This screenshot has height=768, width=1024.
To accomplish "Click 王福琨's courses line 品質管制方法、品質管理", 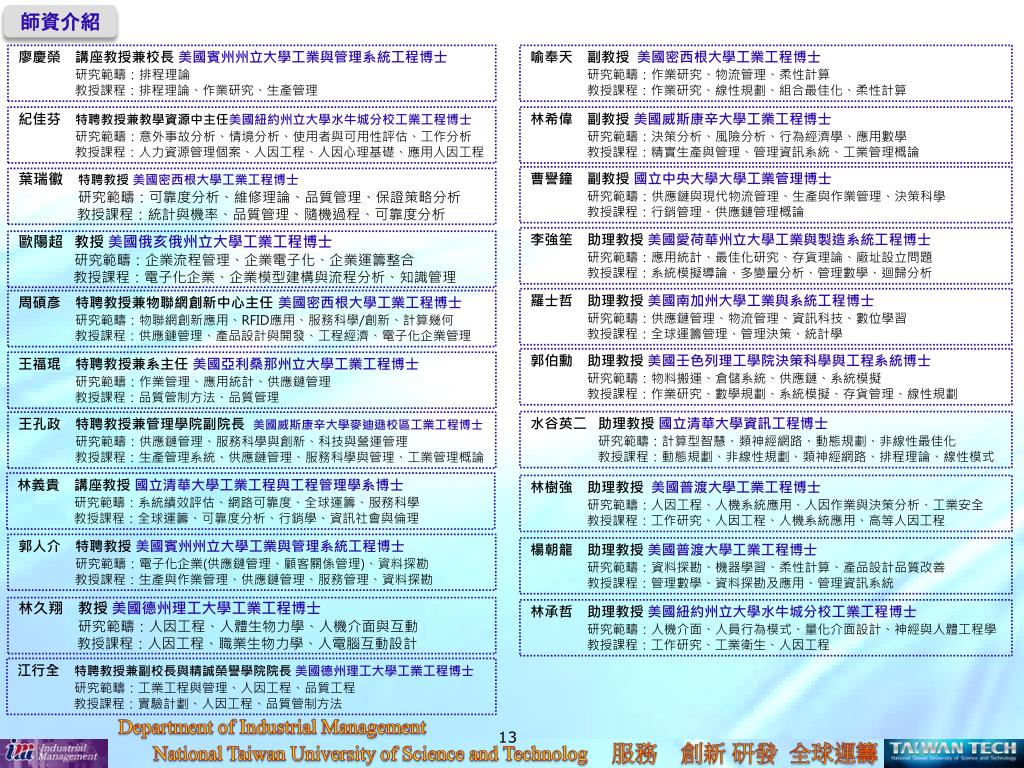I will (177, 396).
